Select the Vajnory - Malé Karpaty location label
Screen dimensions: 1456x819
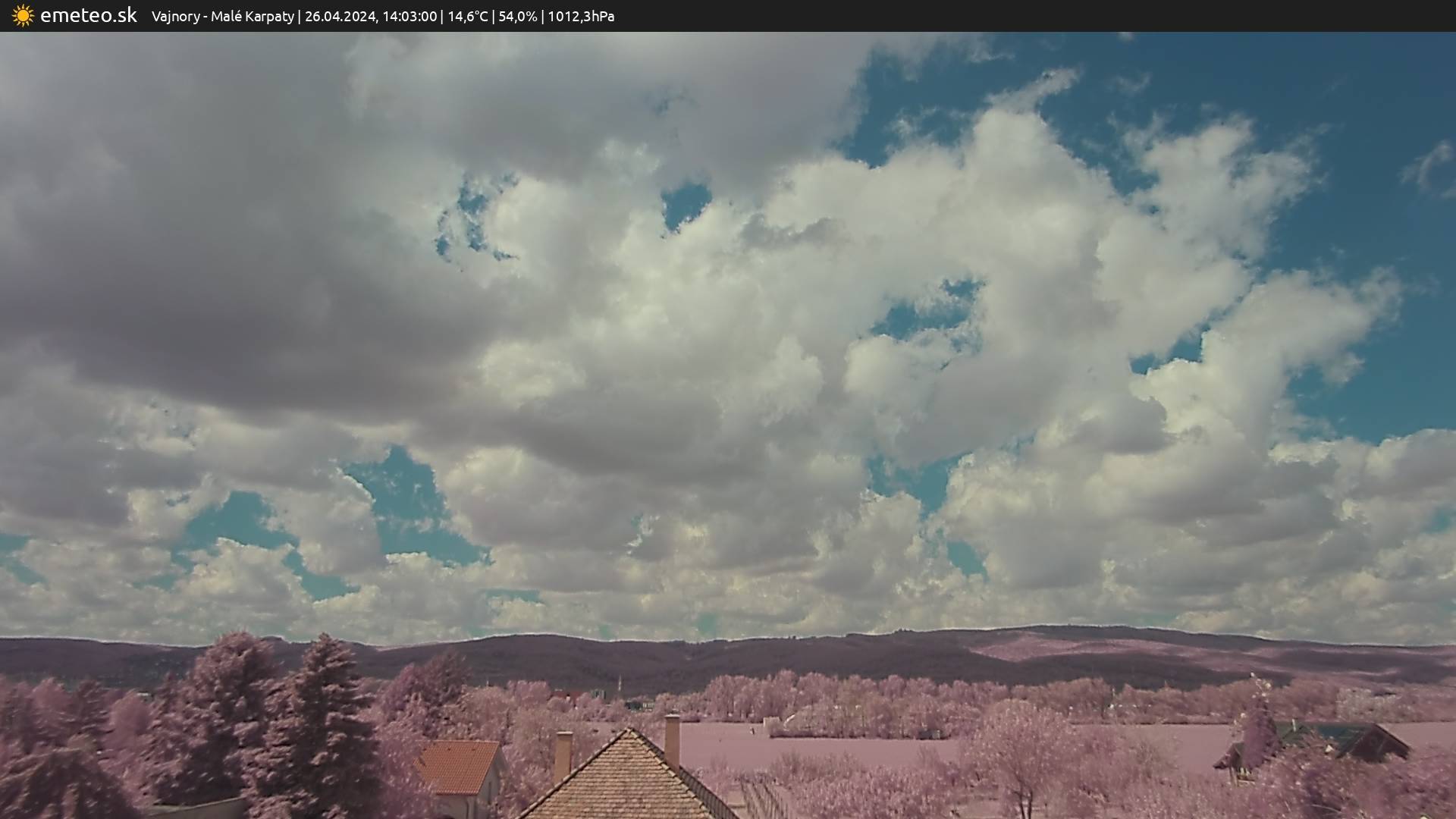[222, 17]
